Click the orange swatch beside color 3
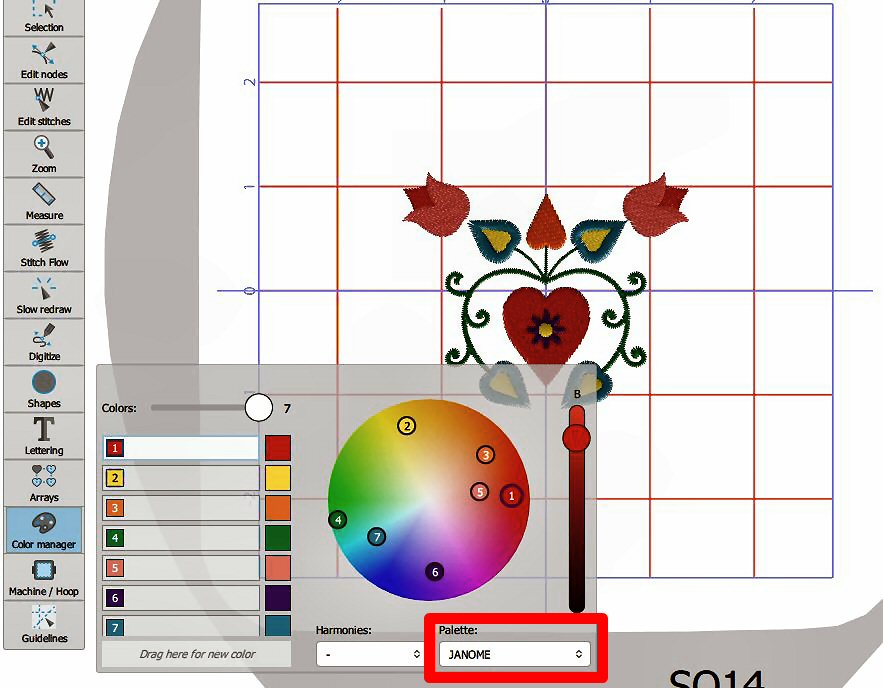The height and width of the screenshot is (688, 883). click(278, 508)
